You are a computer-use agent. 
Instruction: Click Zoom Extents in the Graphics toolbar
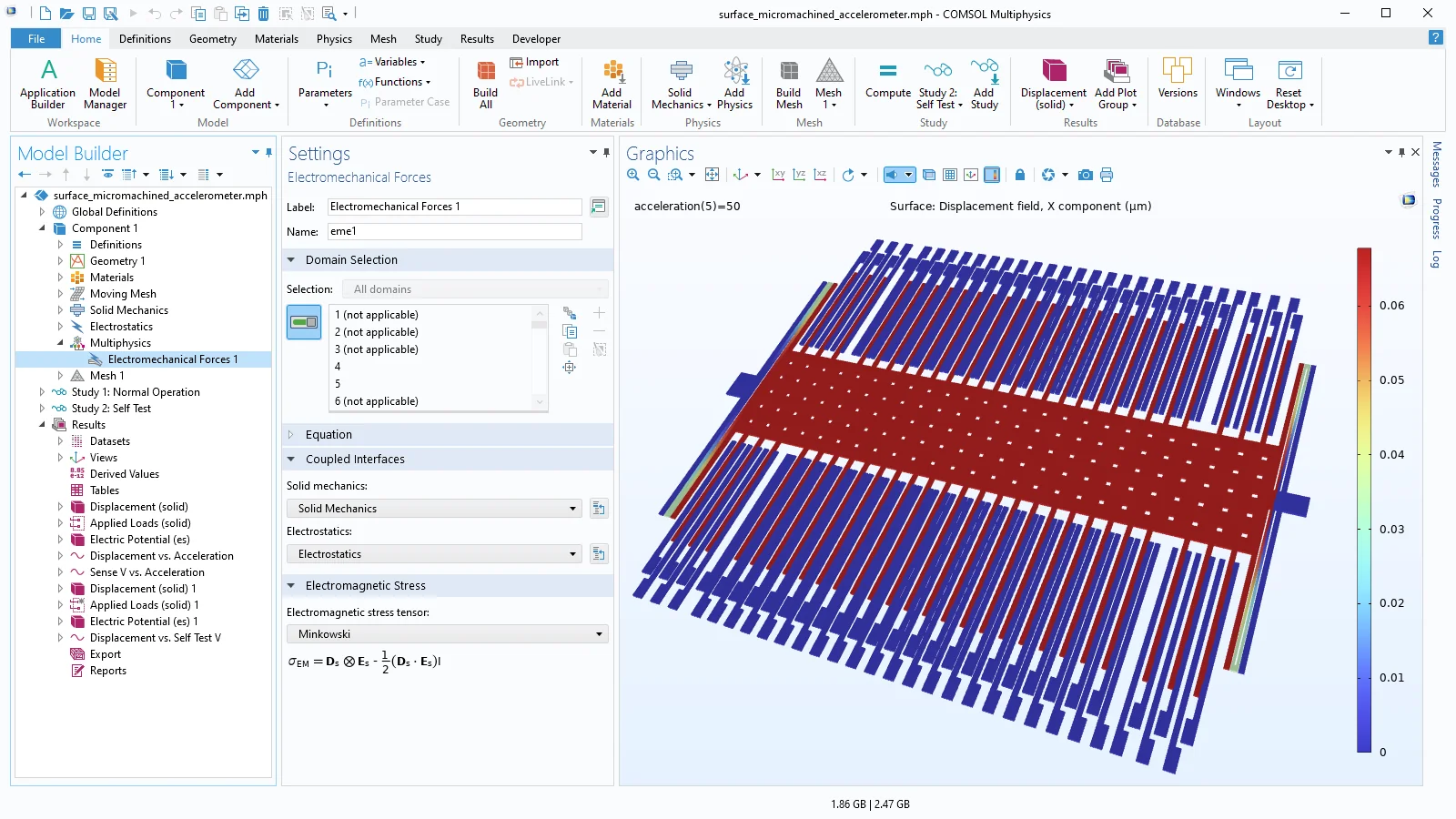[713, 175]
